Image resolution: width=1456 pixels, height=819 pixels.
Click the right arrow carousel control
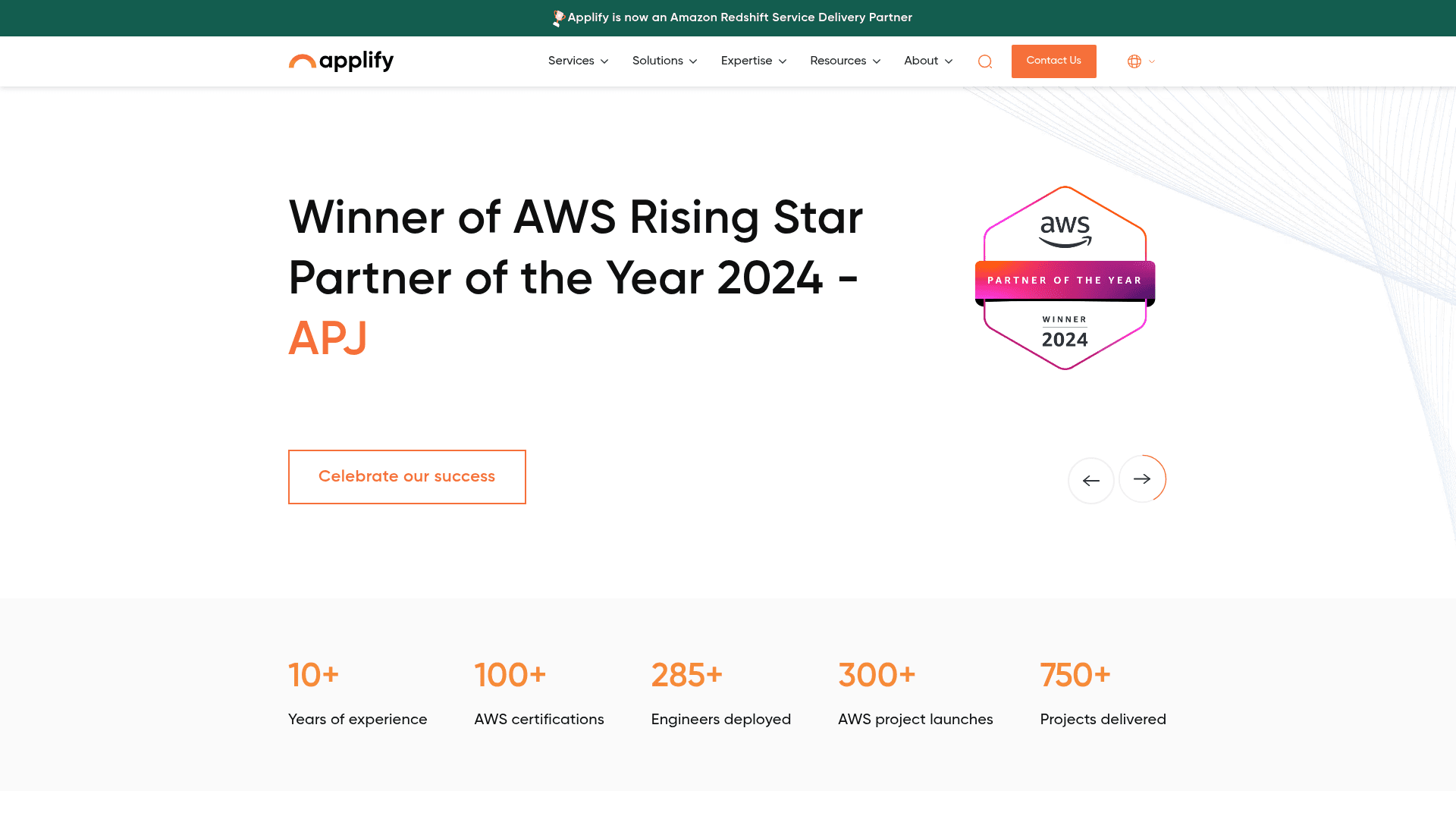click(x=1142, y=479)
